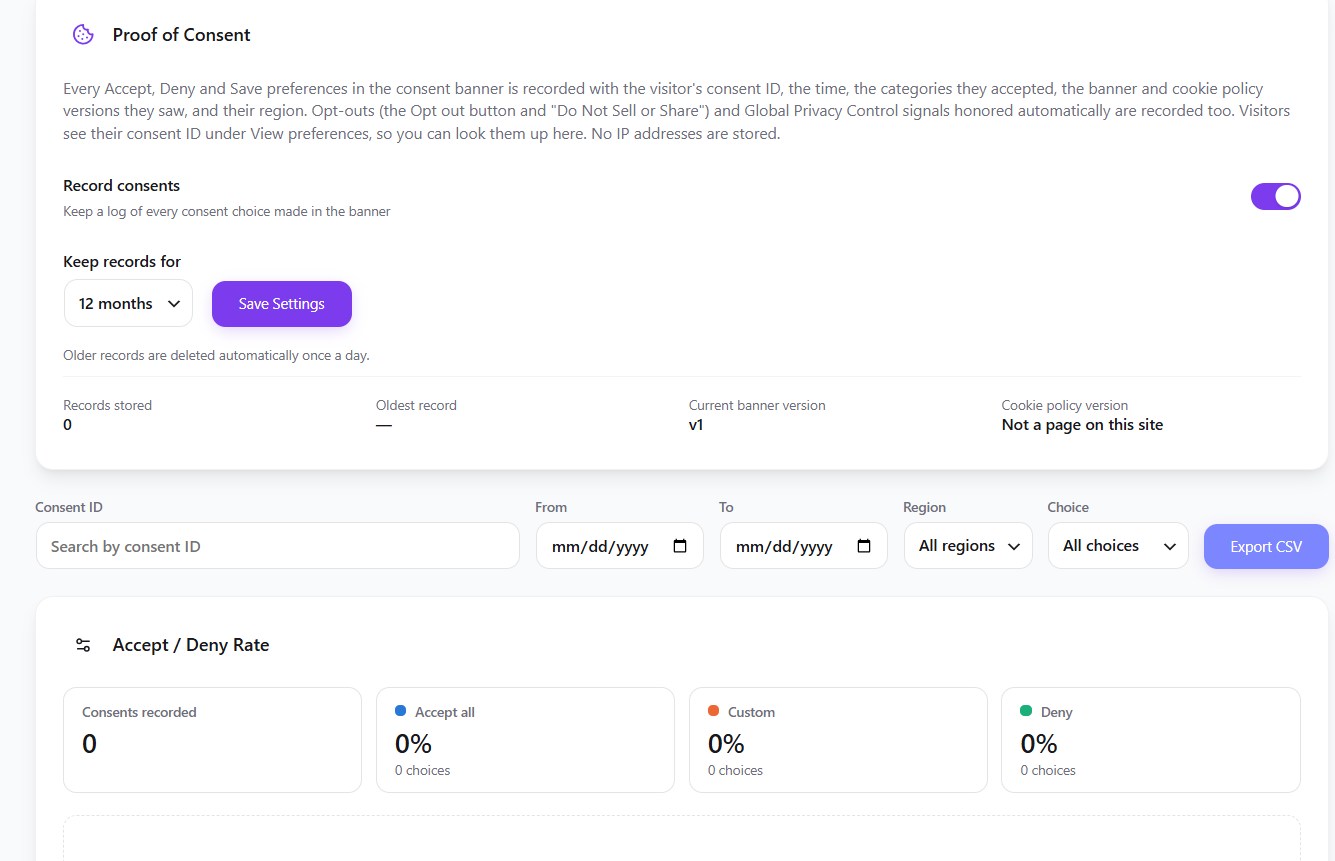Image resolution: width=1335 pixels, height=861 pixels.
Task: Open calendar picker in To date field
Action: tap(864, 546)
